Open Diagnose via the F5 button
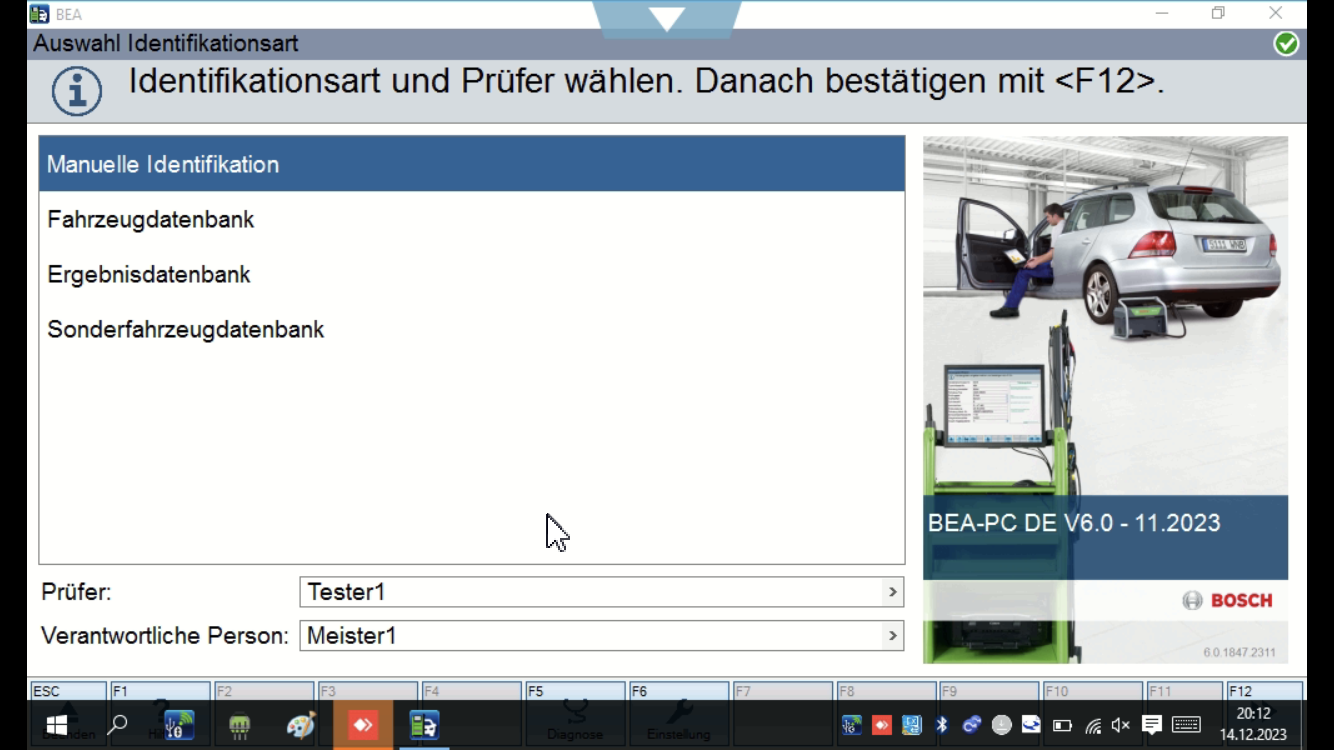 [575, 692]
